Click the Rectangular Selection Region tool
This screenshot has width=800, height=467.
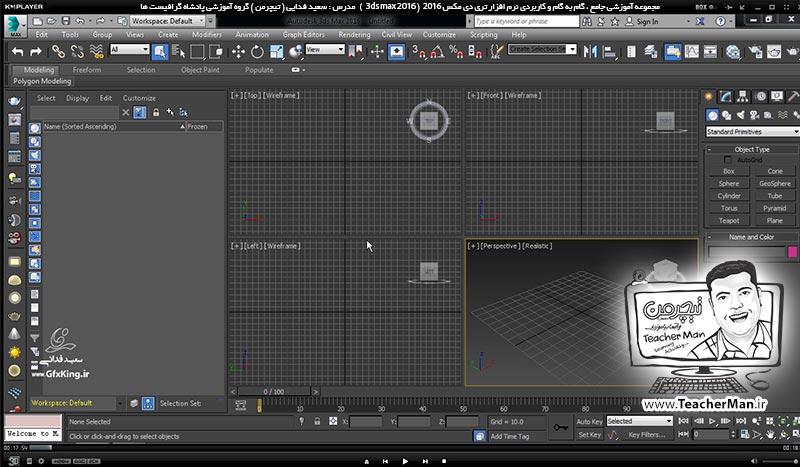(197, 52)
